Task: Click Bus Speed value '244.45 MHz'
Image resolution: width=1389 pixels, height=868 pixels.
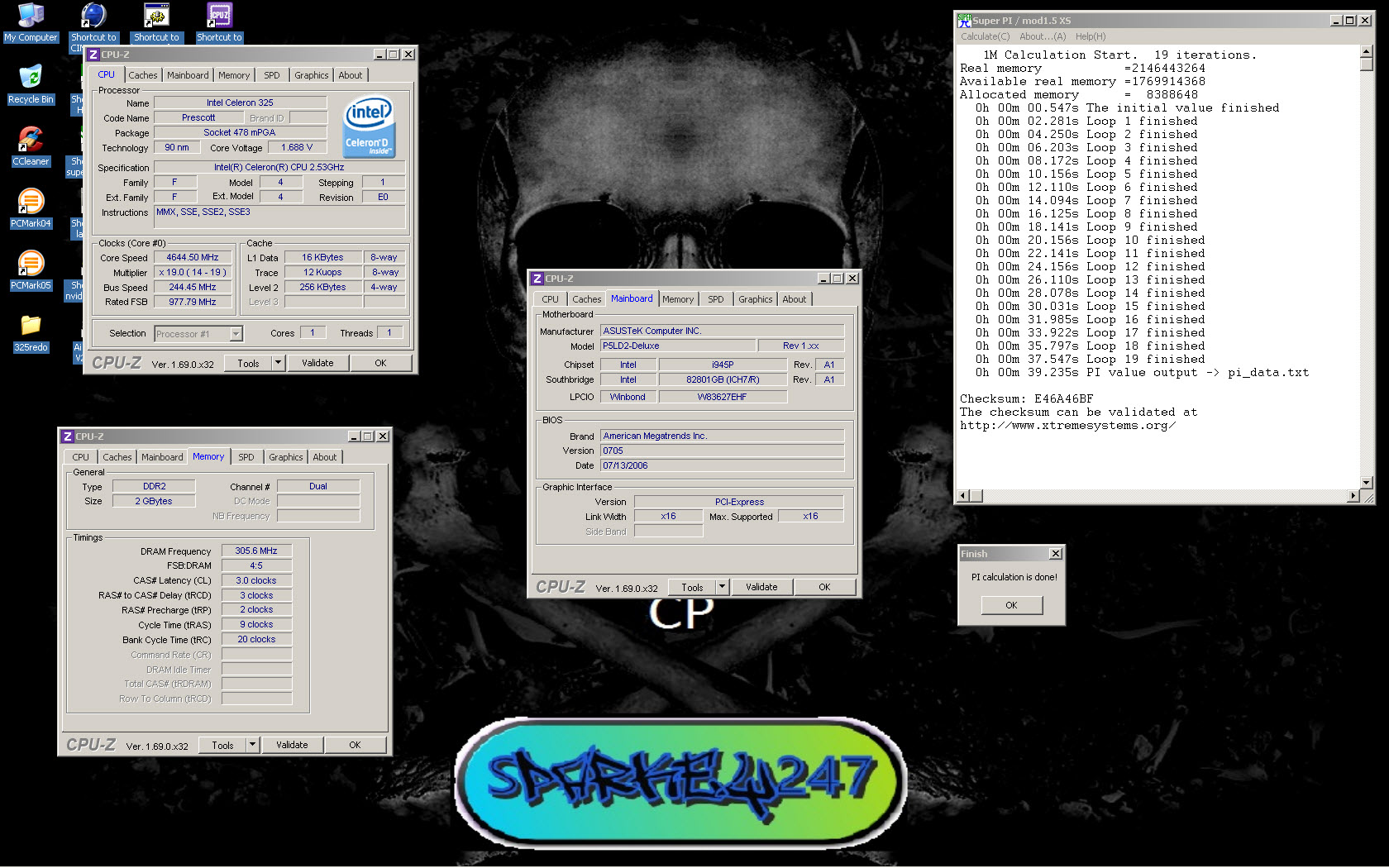Action: click(x=193, y=287)
